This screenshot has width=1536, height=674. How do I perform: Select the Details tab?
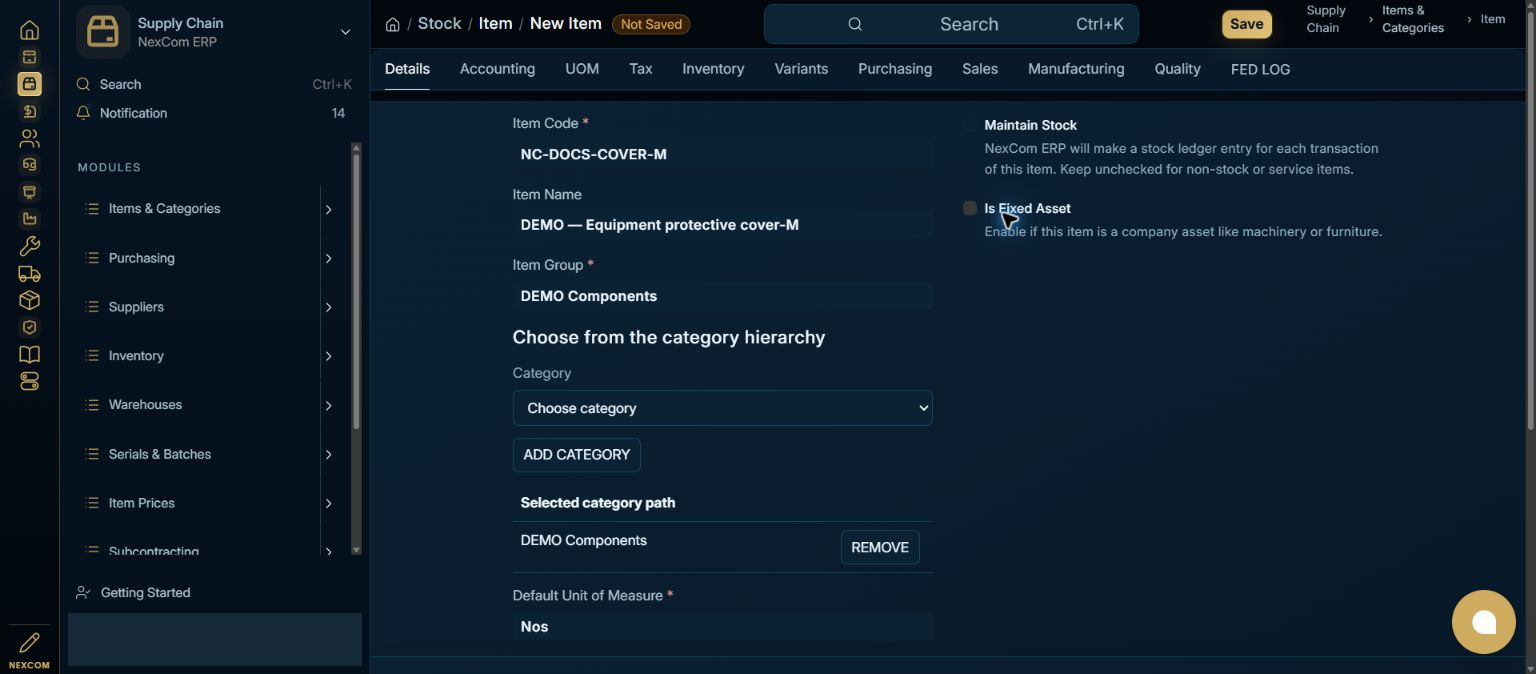pyautogui.click(x=407, y=69)
